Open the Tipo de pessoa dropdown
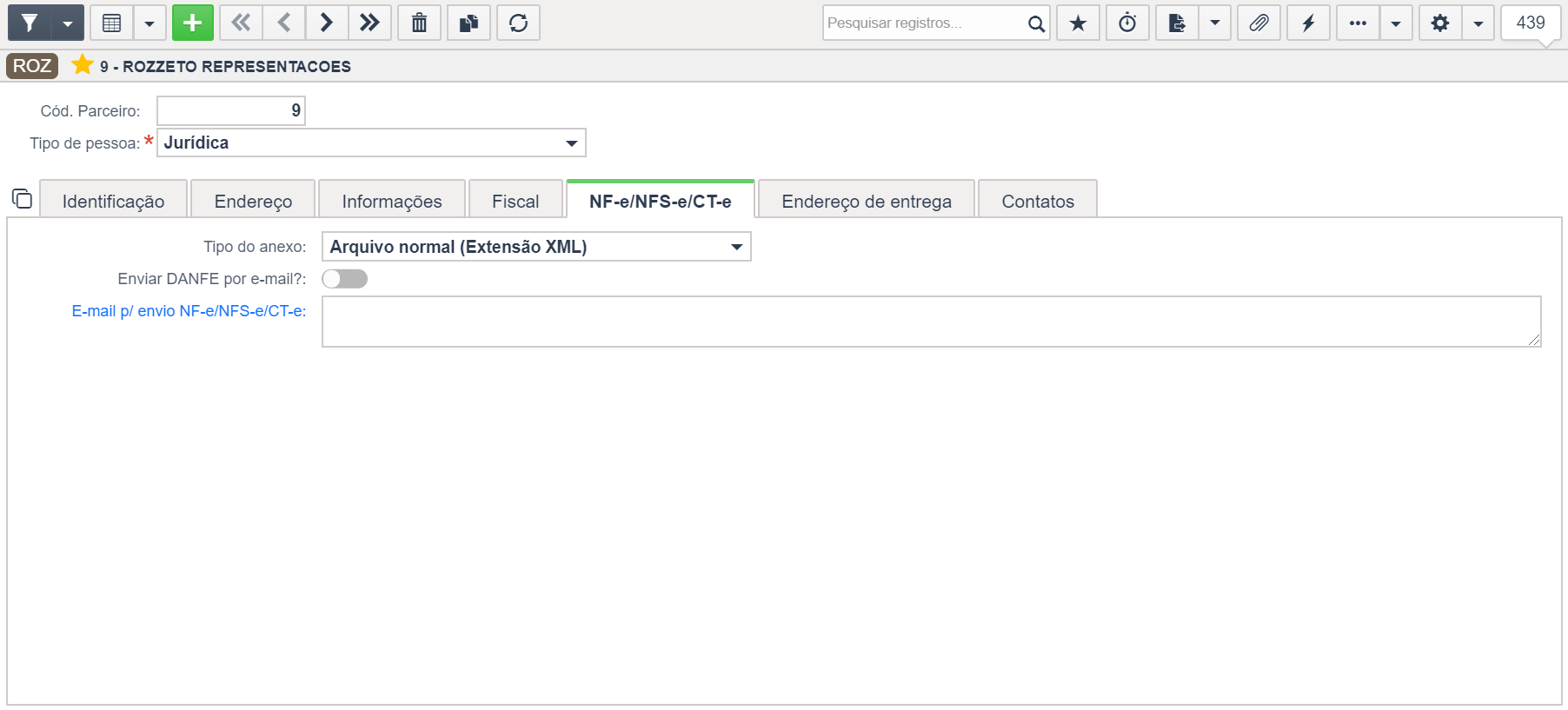Image resolution: width=1568 pixels, height=710 pixels. pos(371,143)
